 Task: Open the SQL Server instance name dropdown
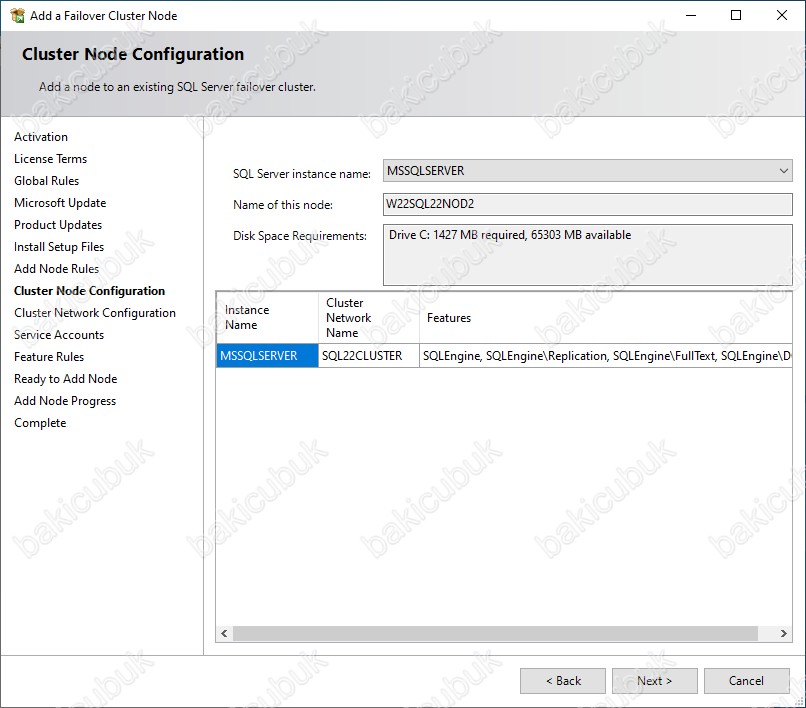pyautogui.click(x=587, y=170)
